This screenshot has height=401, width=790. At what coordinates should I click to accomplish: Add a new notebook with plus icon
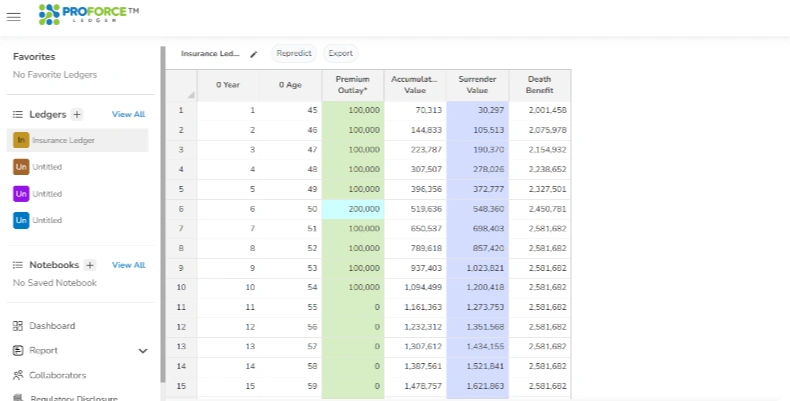click(90, 265)
